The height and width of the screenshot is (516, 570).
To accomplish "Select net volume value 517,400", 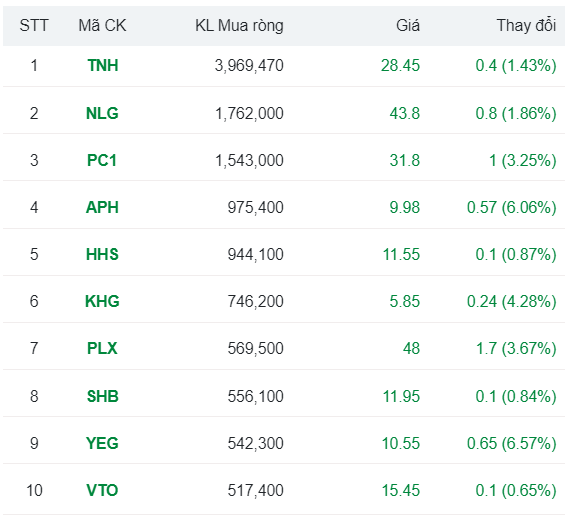I will 256,491.
